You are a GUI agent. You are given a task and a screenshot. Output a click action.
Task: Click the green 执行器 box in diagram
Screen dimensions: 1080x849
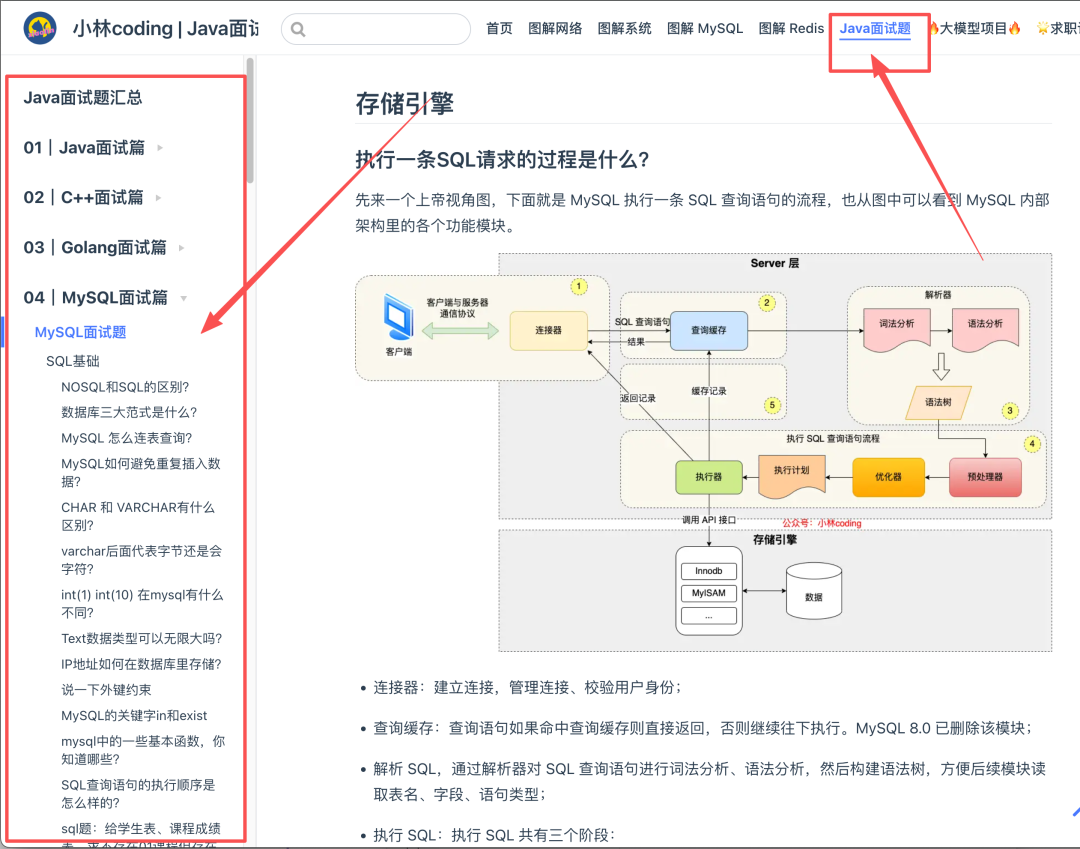click(x=708, y=477)
